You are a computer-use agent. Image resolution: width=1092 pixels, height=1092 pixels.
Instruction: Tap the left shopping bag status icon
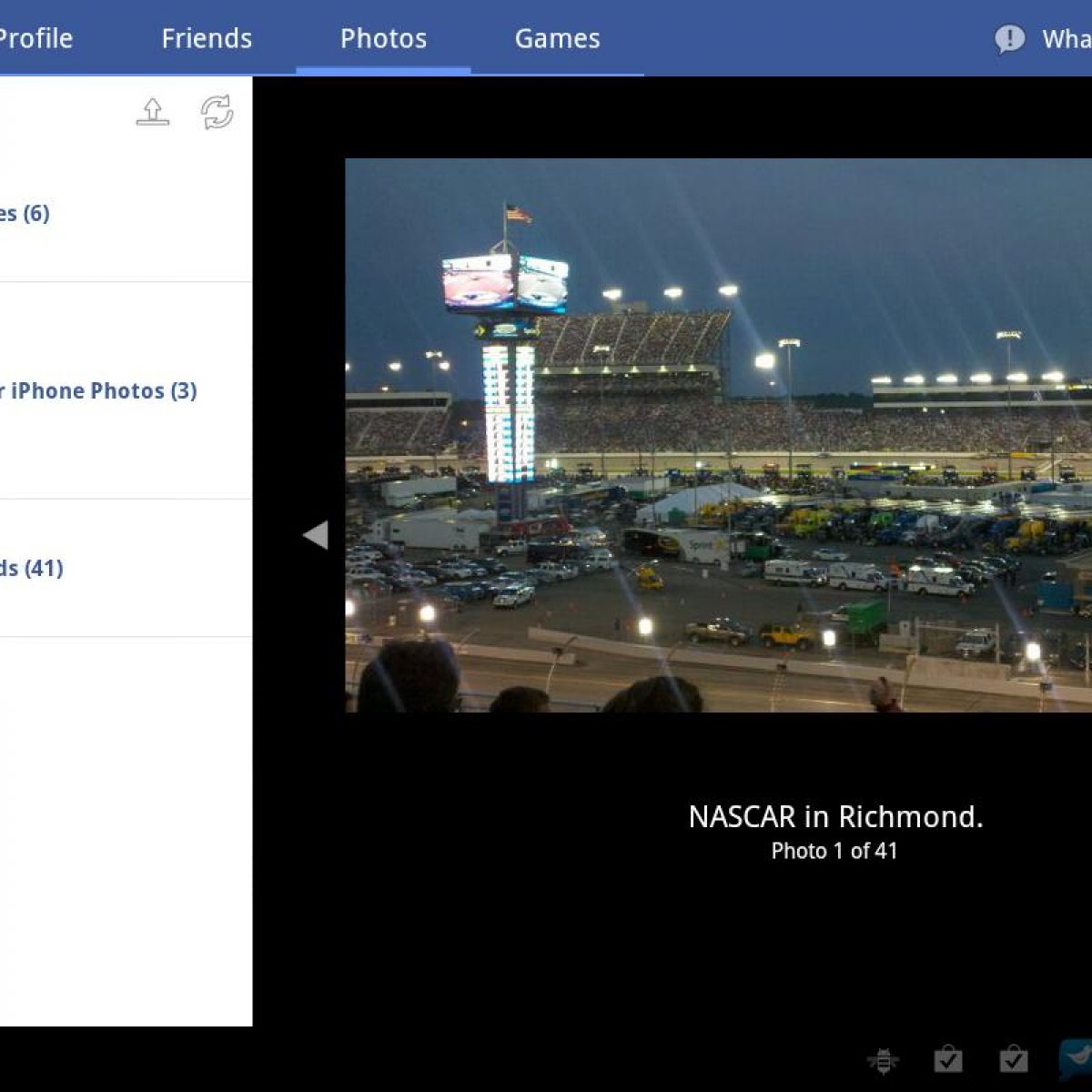(948, 1060)
